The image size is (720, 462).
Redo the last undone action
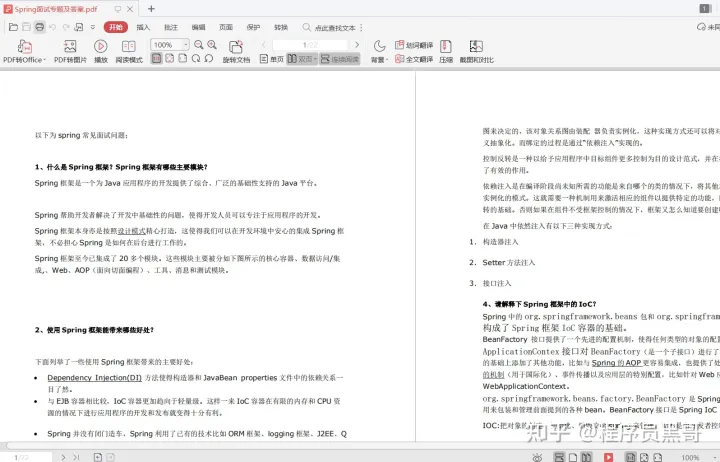click(66, 27)
